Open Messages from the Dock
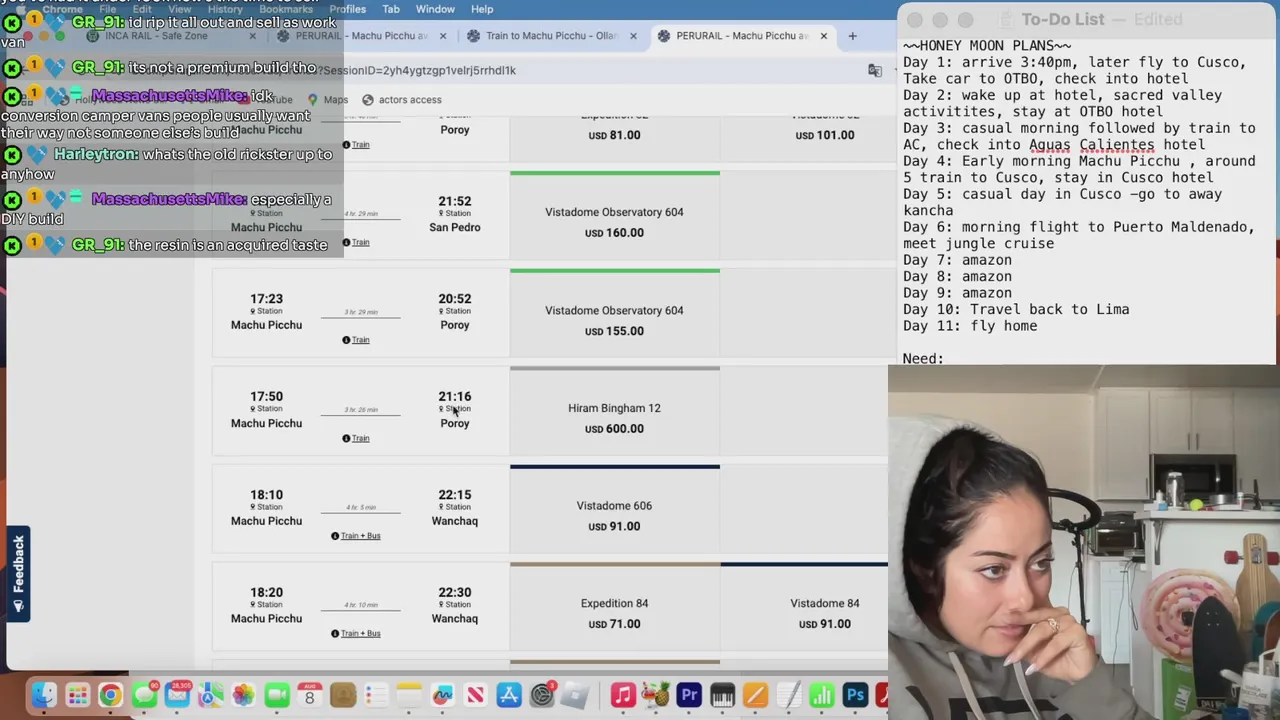The width and height of the screenshot is (1280, 720). [x=144, y=695]
